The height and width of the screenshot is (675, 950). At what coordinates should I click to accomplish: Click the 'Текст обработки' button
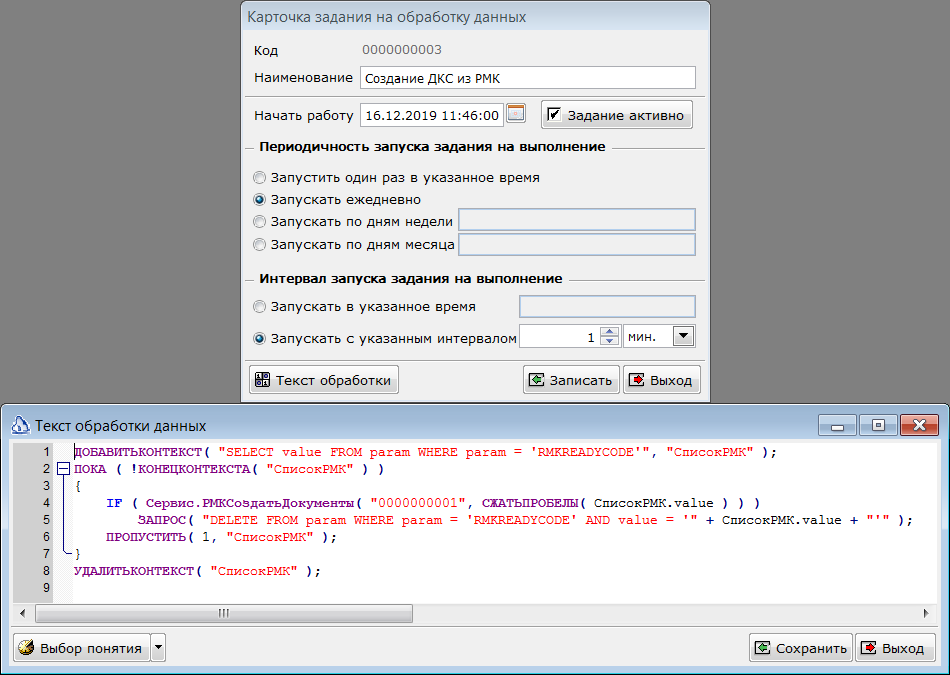click(324, 380)
